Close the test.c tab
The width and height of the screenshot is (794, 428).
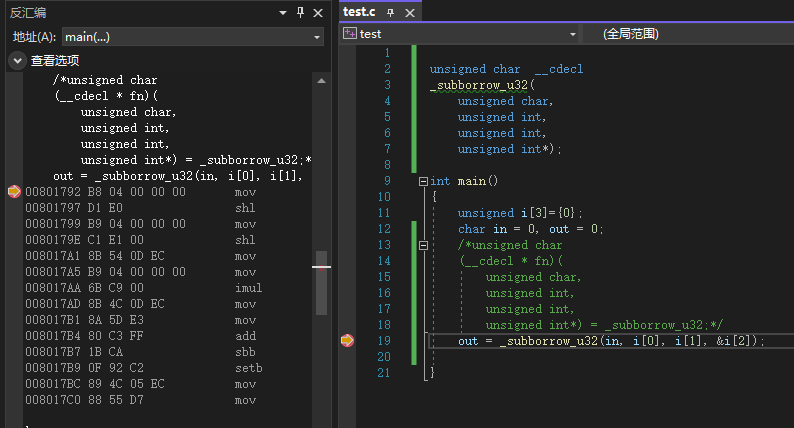[x=408, y=12]
